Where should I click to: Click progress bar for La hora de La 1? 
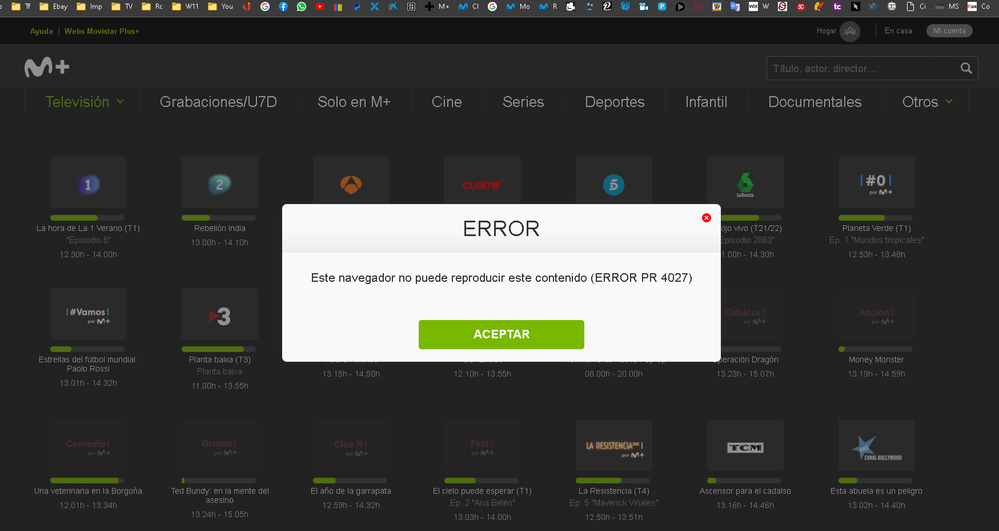click(x=87, y=218)
